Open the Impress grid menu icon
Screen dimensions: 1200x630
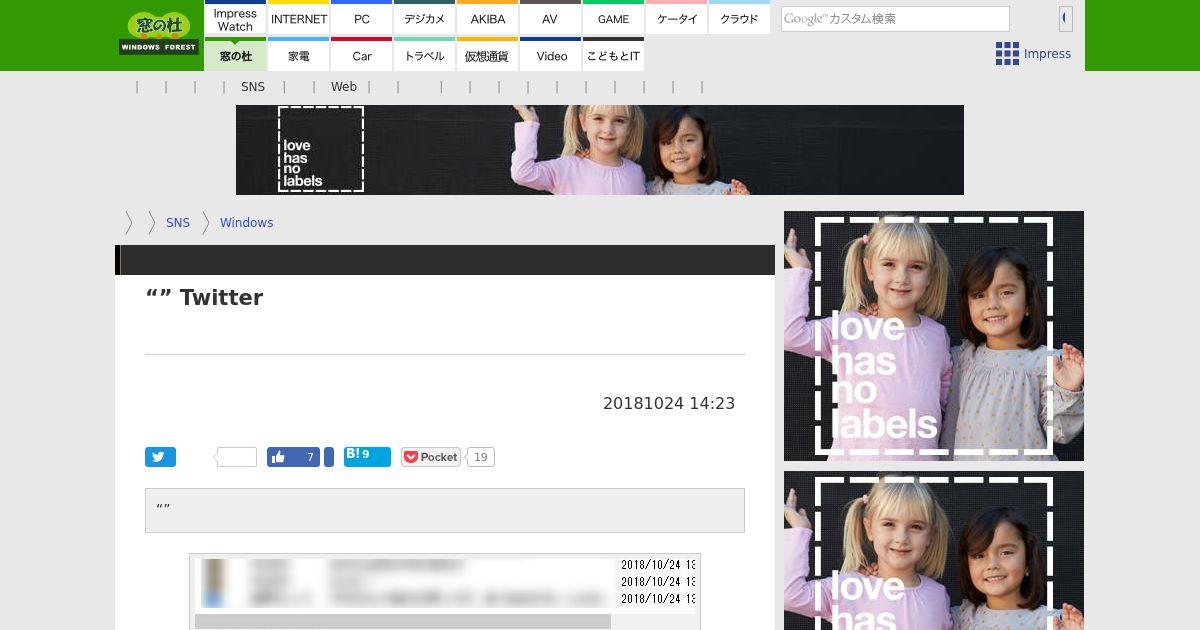click(x=1007, y=54)
